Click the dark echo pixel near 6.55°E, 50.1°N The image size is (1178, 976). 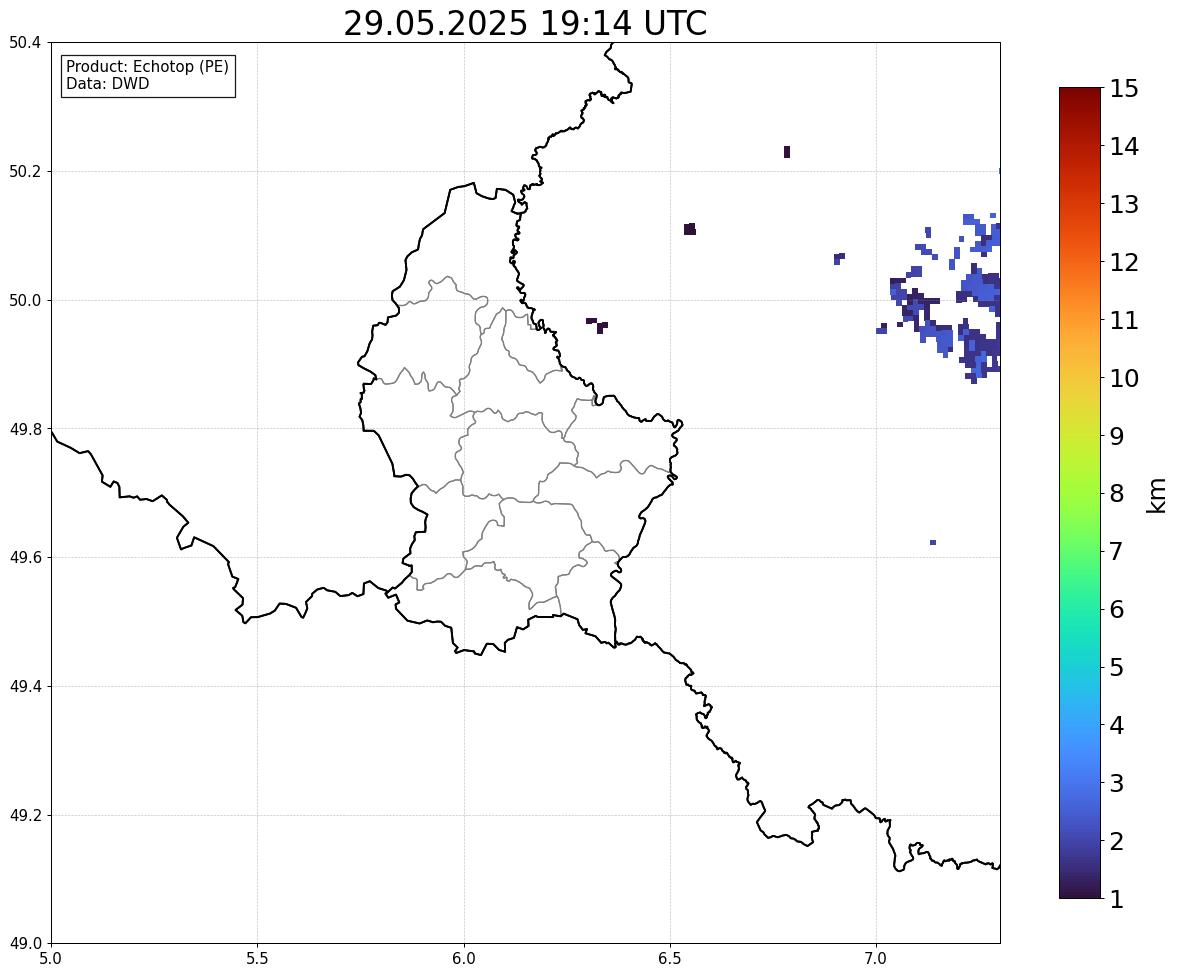pos(690,229)
